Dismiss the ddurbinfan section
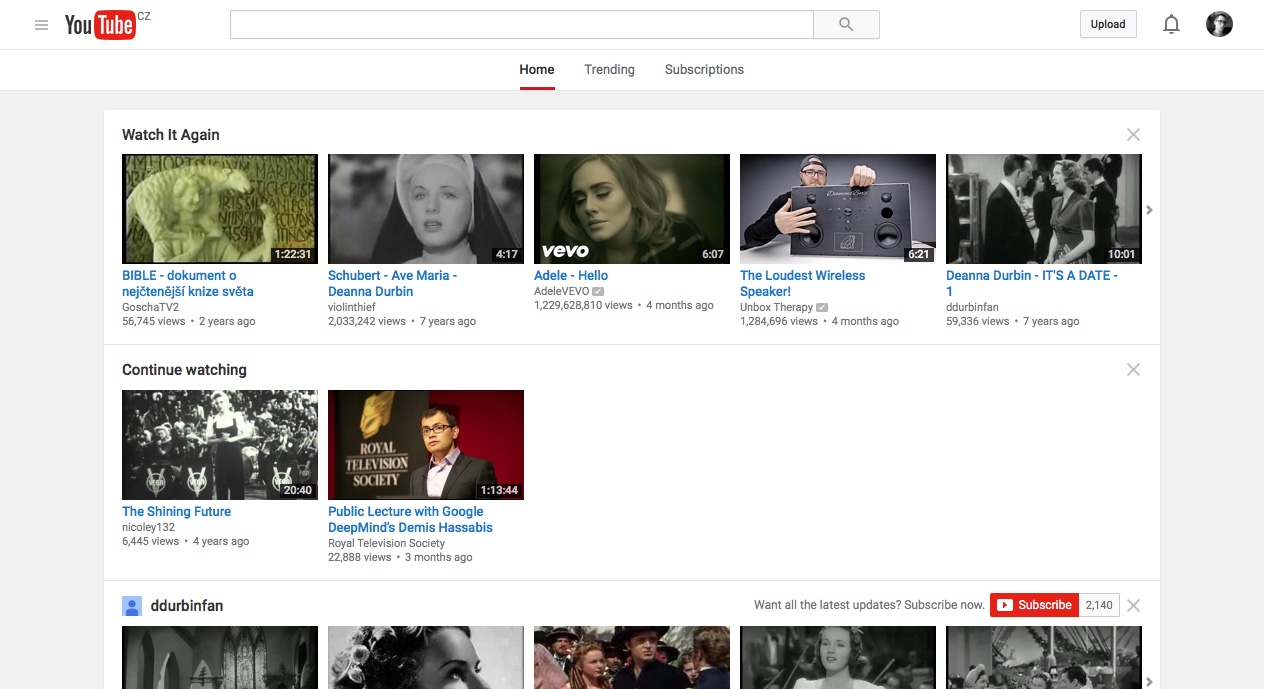Image resolution: width=1264 pixels, height=689 pixels. (x=1133, y=605)
